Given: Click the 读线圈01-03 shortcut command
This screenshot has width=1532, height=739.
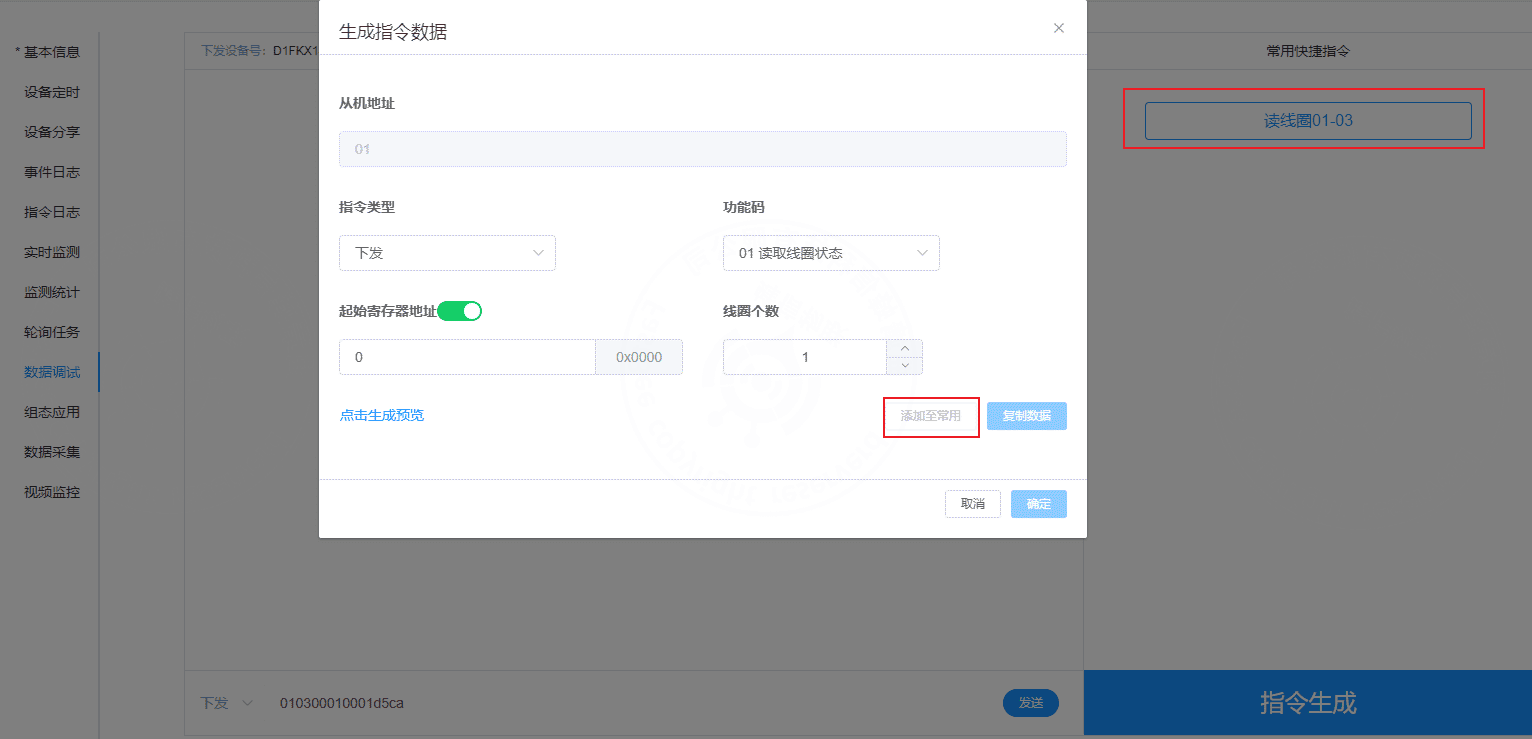Looking at the screenshot, I should point(1308,121).
